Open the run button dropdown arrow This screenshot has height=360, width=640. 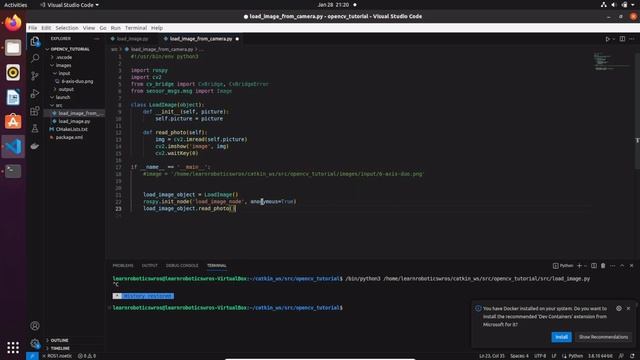pyautogui.click(x=613, y=39)
